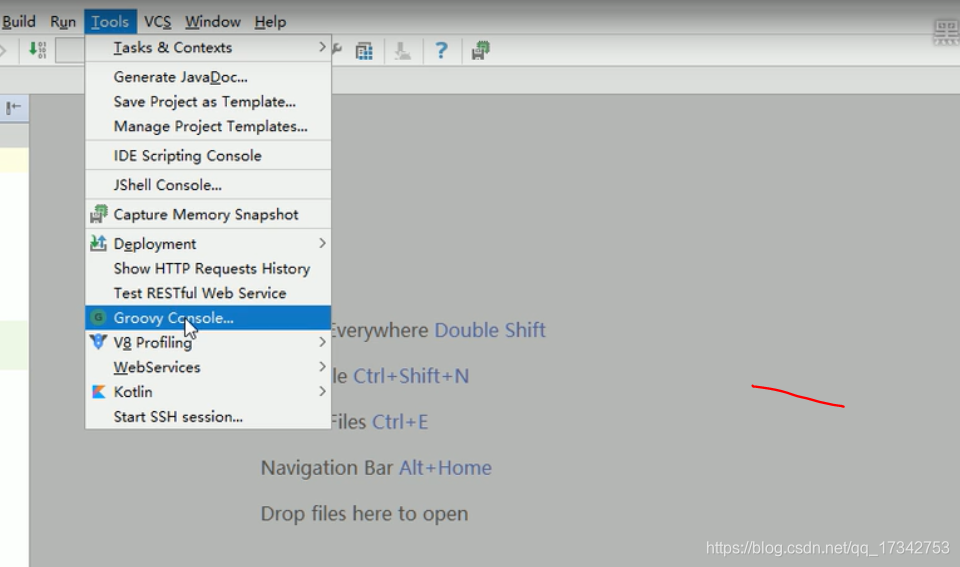Choose Start SSH session...
This screenshot has width=960, height=567.
(x=208, y=416)
